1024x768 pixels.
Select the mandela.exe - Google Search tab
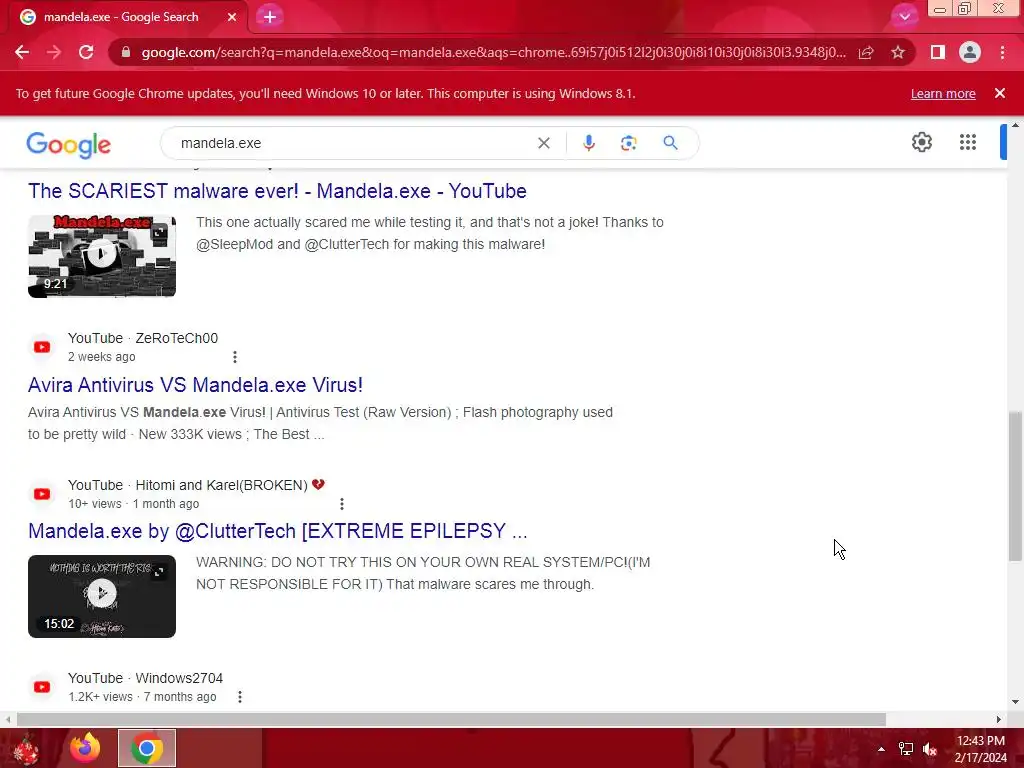tap(128, 17)
